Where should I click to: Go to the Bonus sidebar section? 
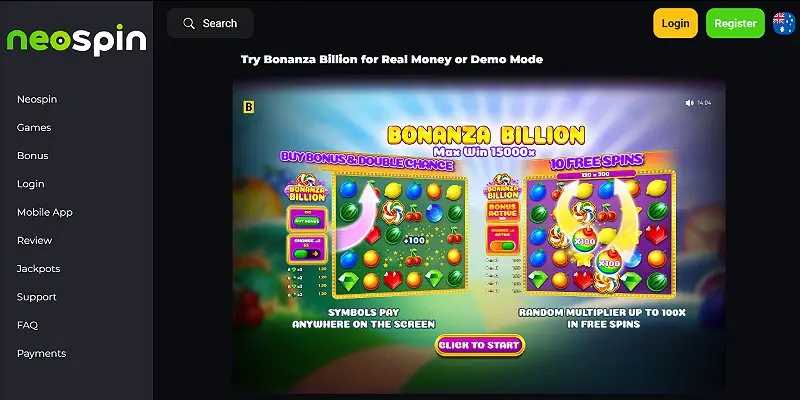pyautogui.click(x=33, y=156)
